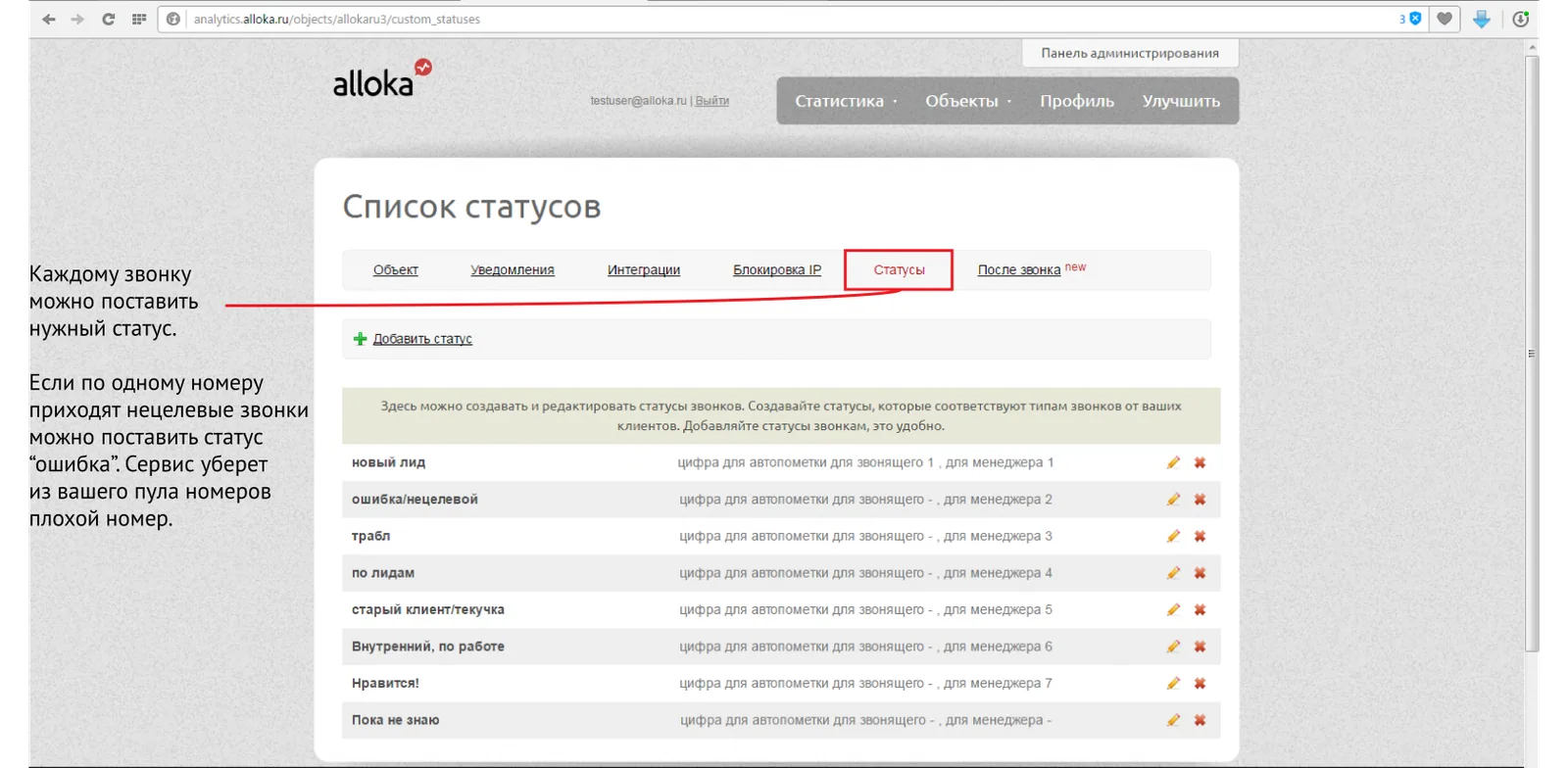Open the Статистика dropdown menu
This screenshot has width=1568, height=768.
846,101
